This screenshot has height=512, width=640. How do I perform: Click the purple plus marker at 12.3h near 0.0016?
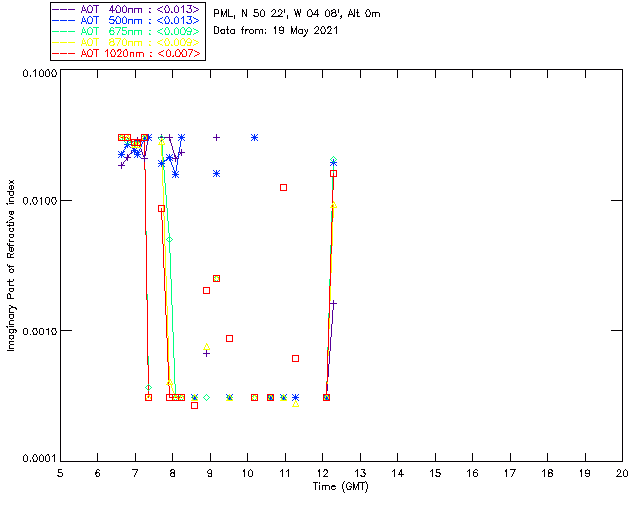click(333, 304)
